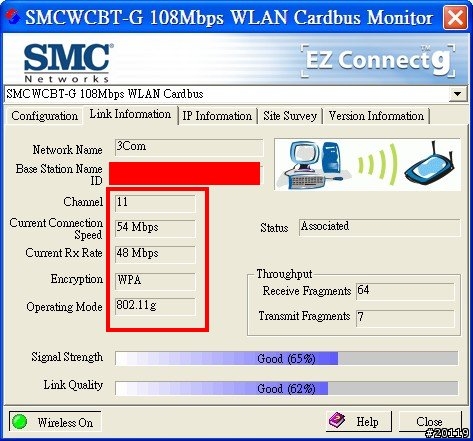This screenshot has height=441, width=473.
Task: Click the EZ Connect g logo
Action: (x=378, y=60)
